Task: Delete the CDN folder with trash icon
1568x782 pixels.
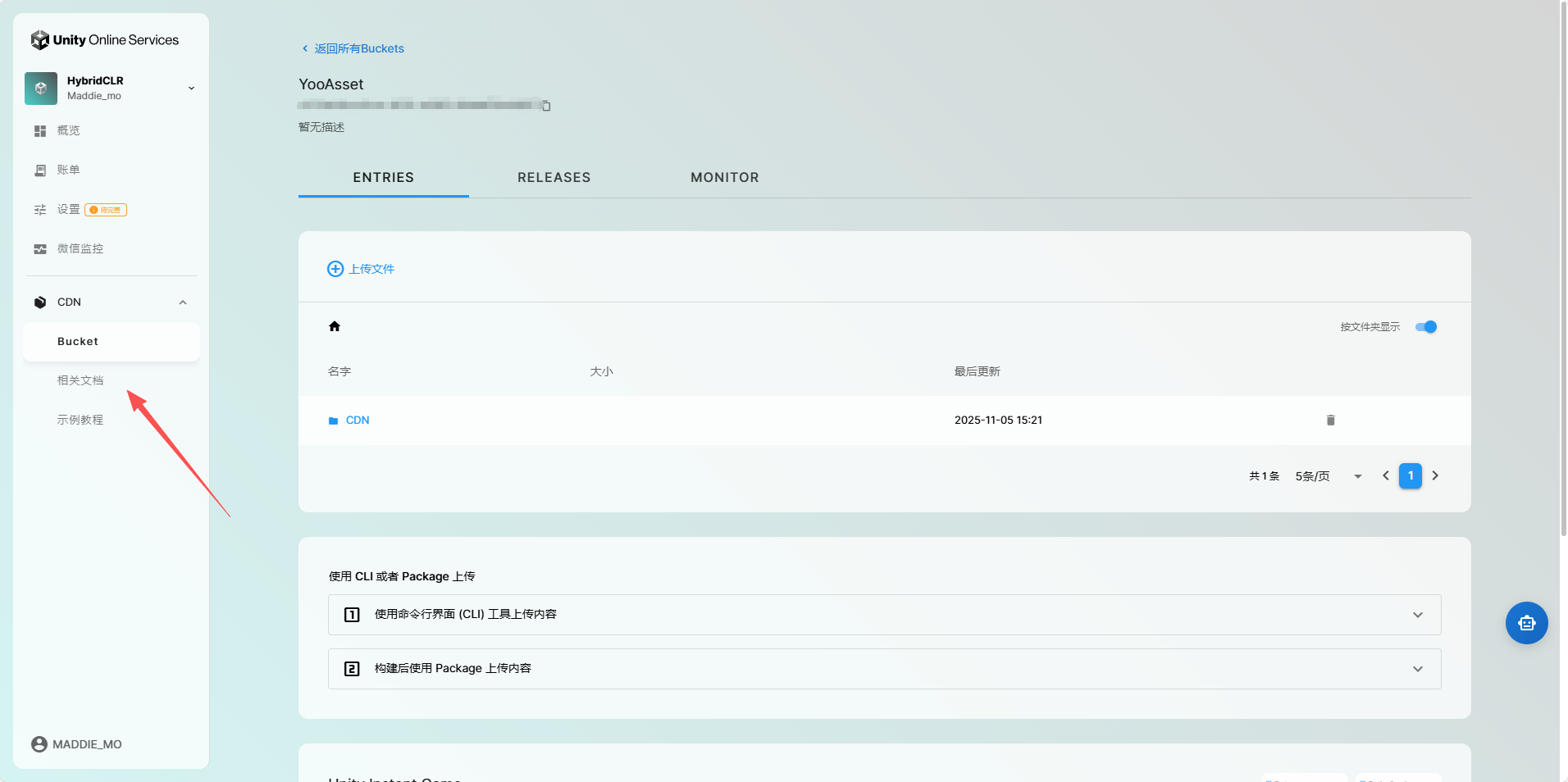Action: (x=1330, y=421)
